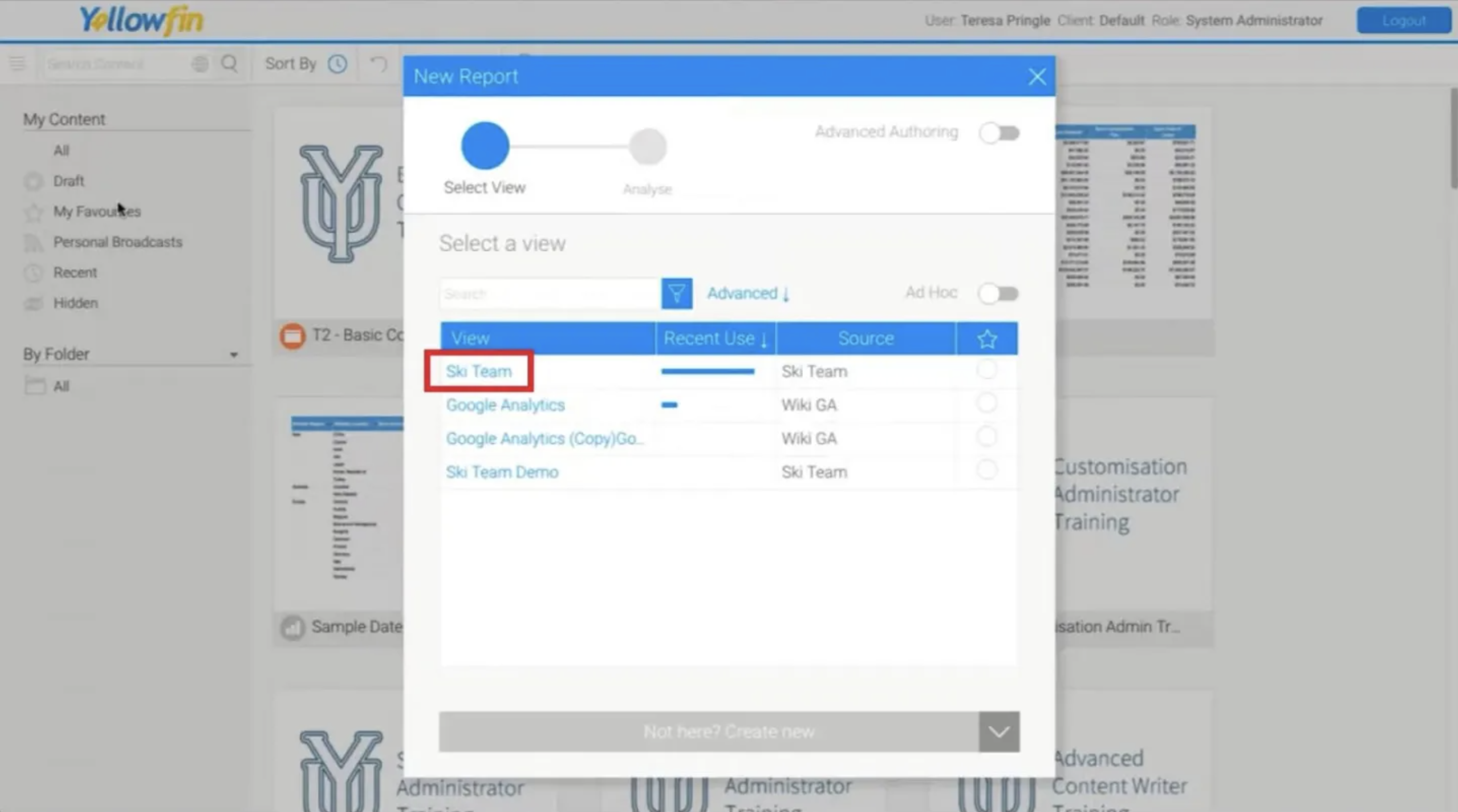Select the Ski Team Demo view

coord(502,472)
